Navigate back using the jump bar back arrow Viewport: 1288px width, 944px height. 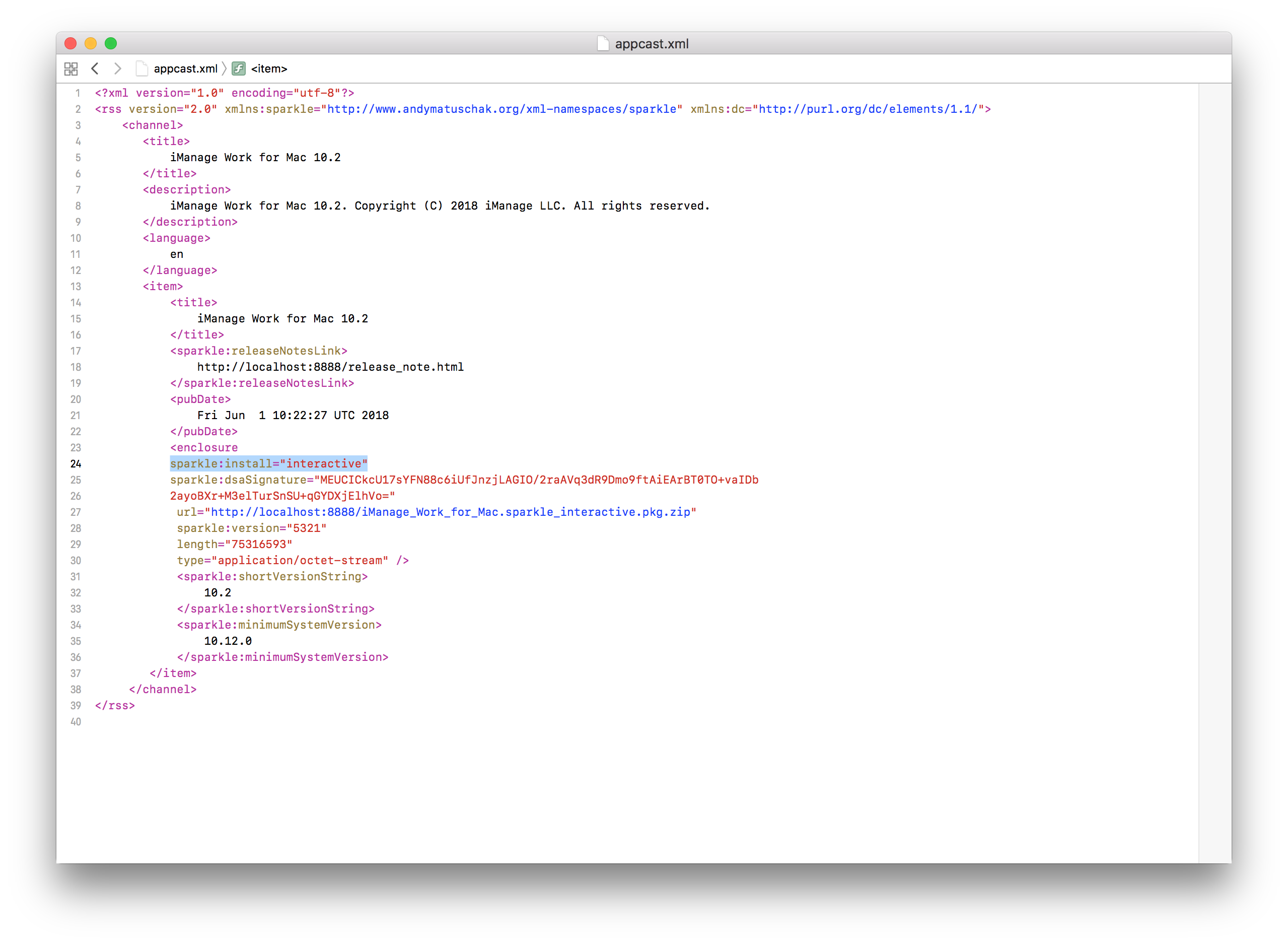tap(95, 69)
